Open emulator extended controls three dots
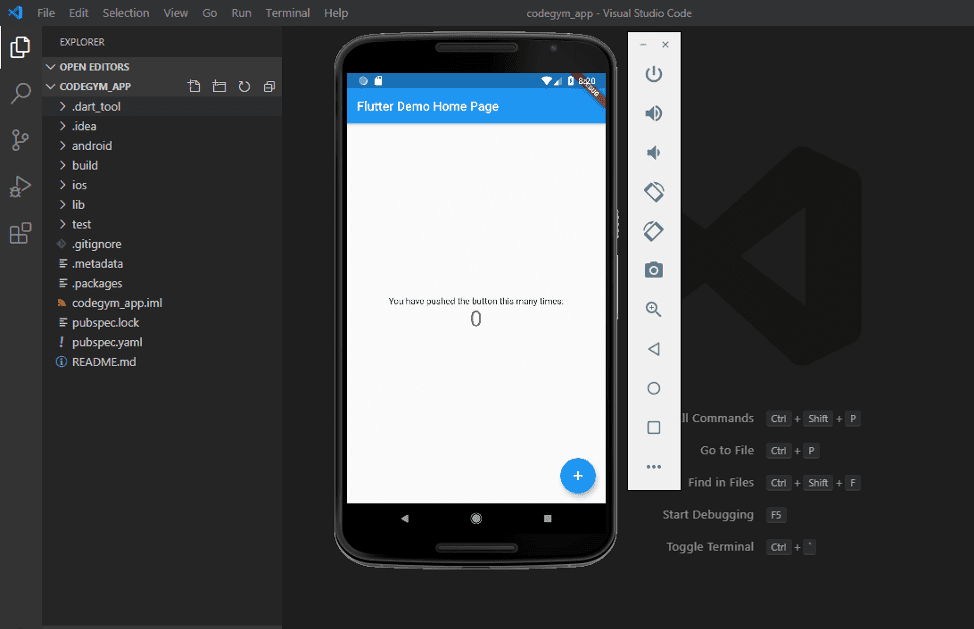Image resolution: width=974 pixels, height=629 pixels. [x=653, y=467]
